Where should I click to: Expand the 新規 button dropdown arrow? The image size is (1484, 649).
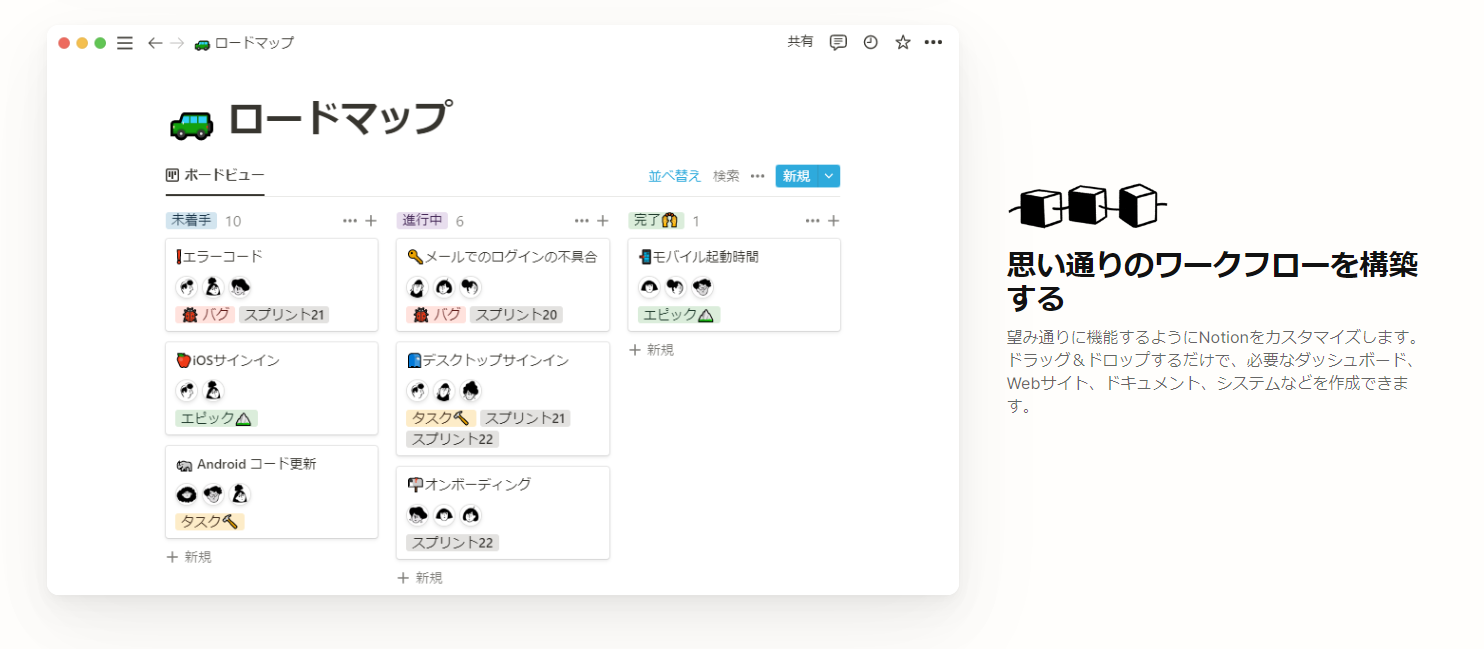829,176
